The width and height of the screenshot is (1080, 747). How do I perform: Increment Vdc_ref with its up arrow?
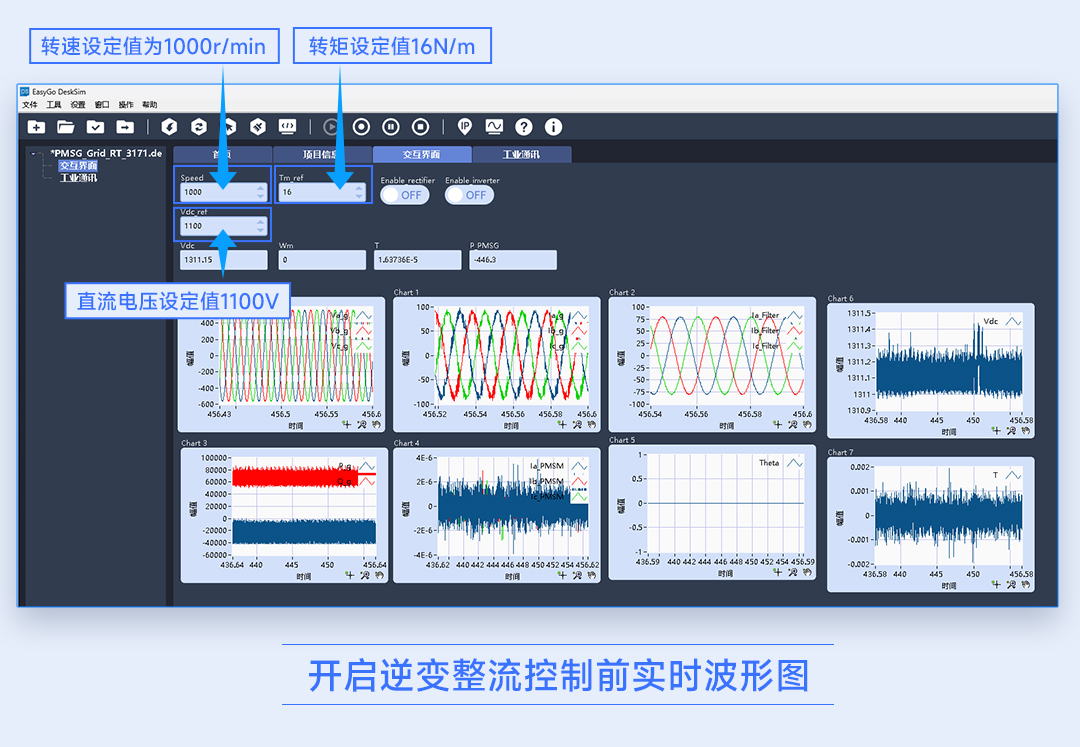coord(260,222)
